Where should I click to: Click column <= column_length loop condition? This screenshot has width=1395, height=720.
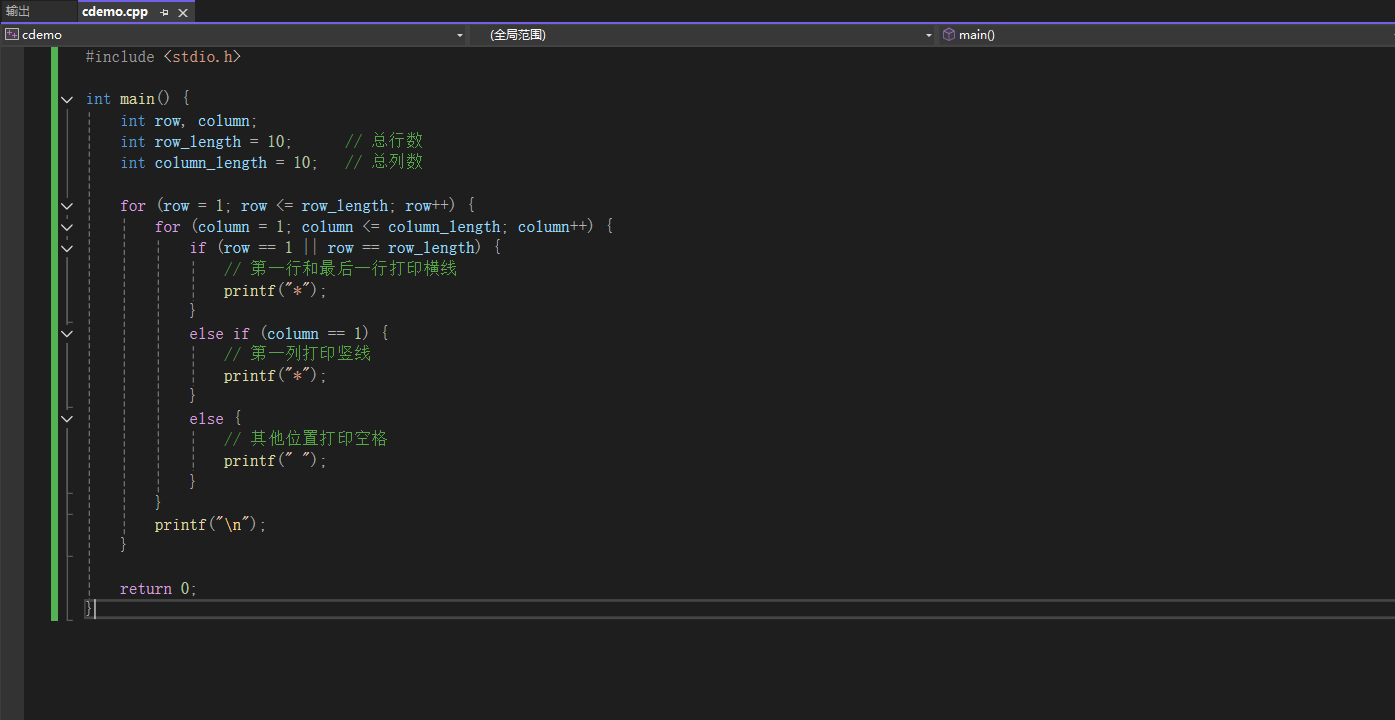tap(401, 227)
